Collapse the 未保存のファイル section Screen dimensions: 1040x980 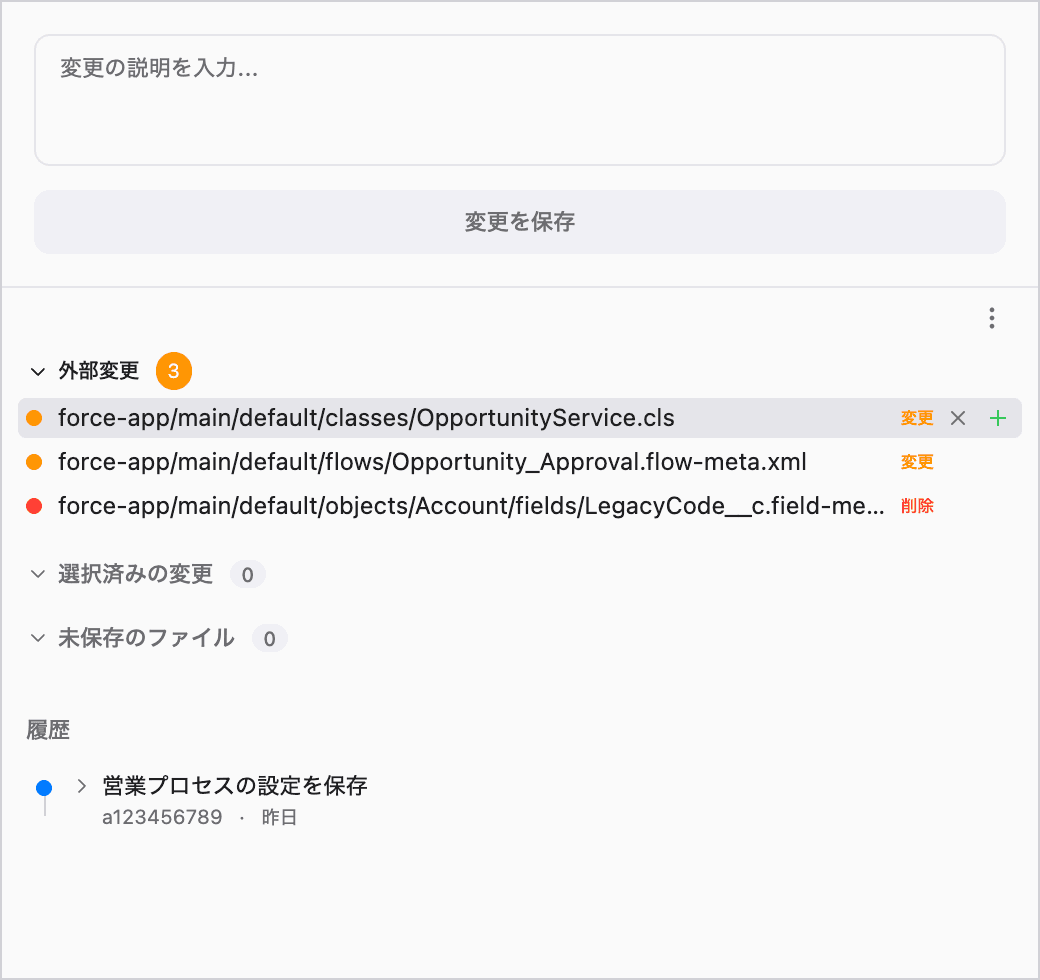point(38,639)
